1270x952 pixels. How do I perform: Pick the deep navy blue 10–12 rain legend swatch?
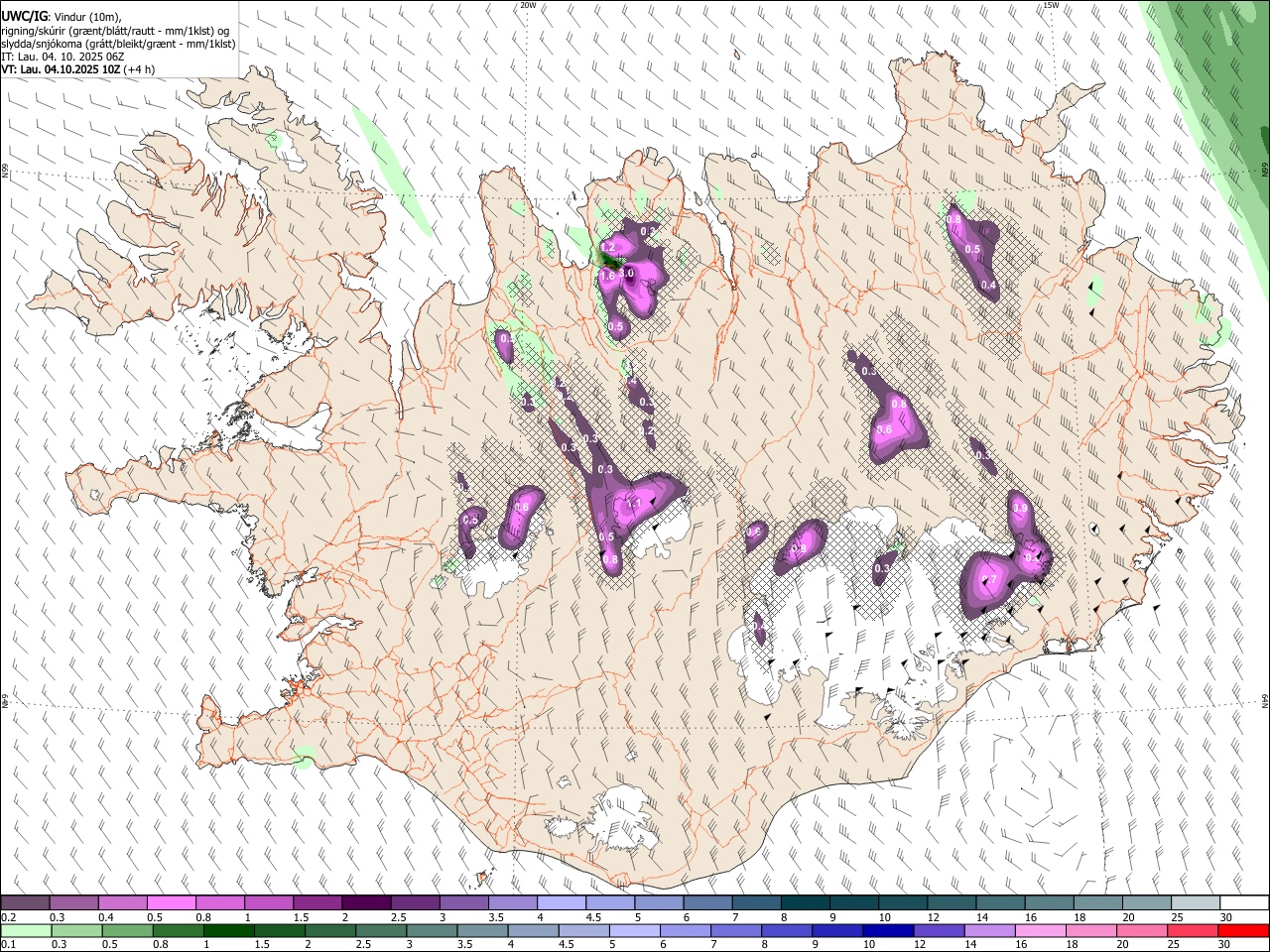tap(888, 930)
